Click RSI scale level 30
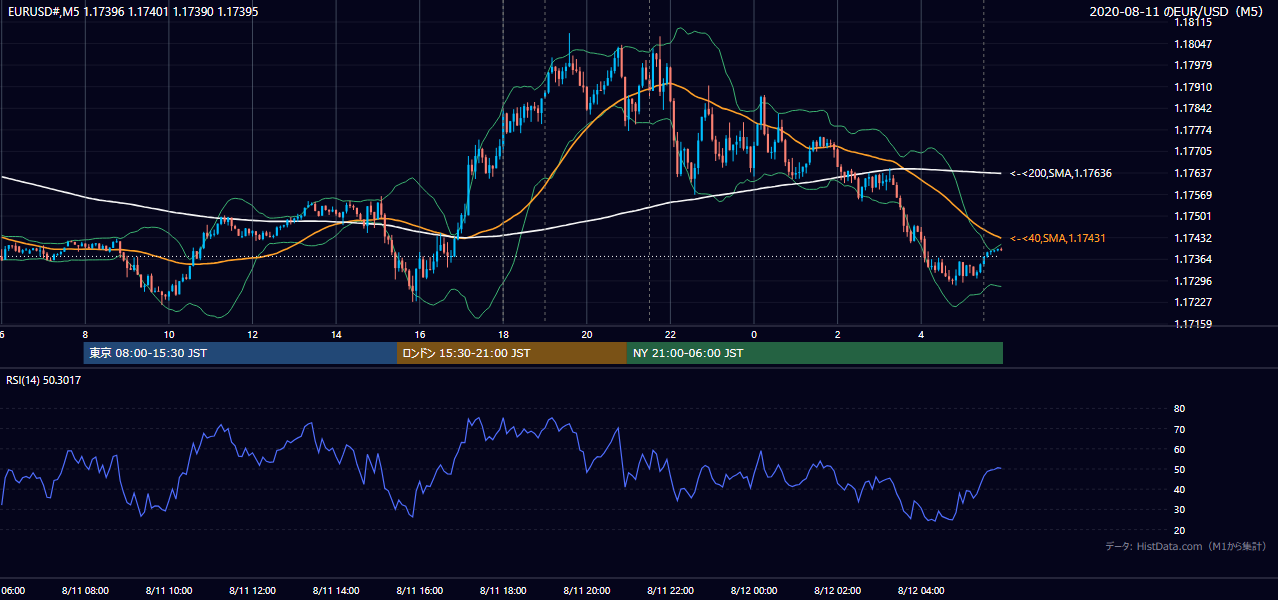This screenshot has width=1278, height=600. tap(1179, 510)
